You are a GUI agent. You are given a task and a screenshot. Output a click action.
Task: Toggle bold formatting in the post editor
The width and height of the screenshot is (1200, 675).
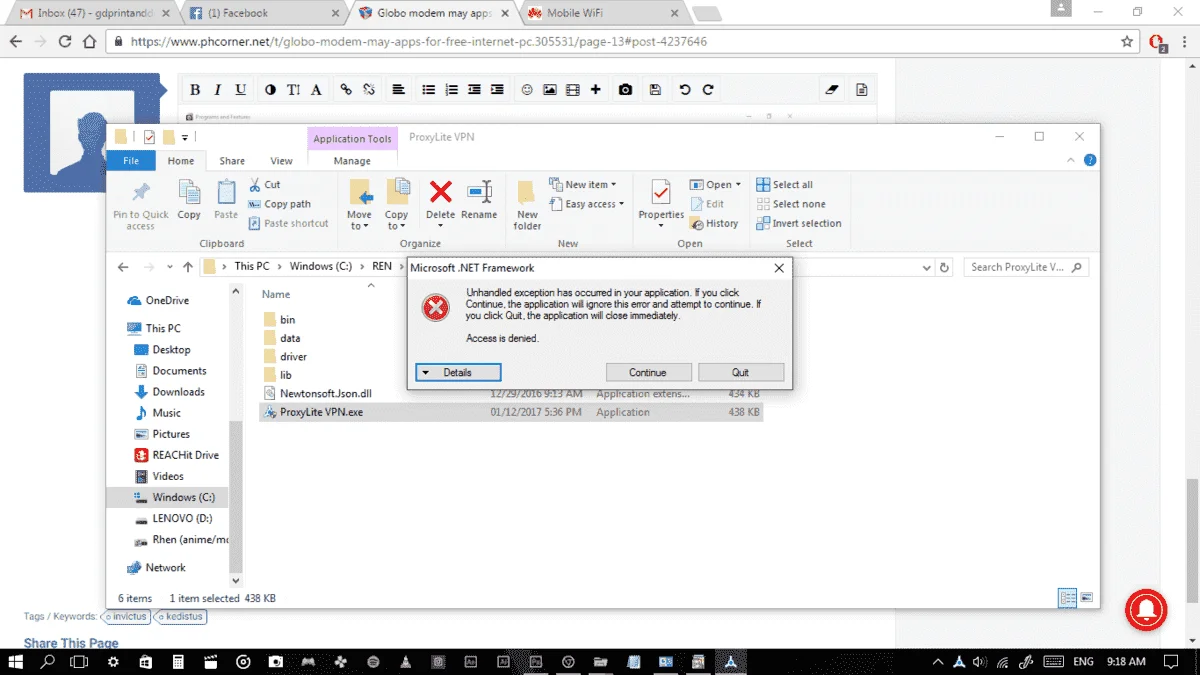(195, 89)
